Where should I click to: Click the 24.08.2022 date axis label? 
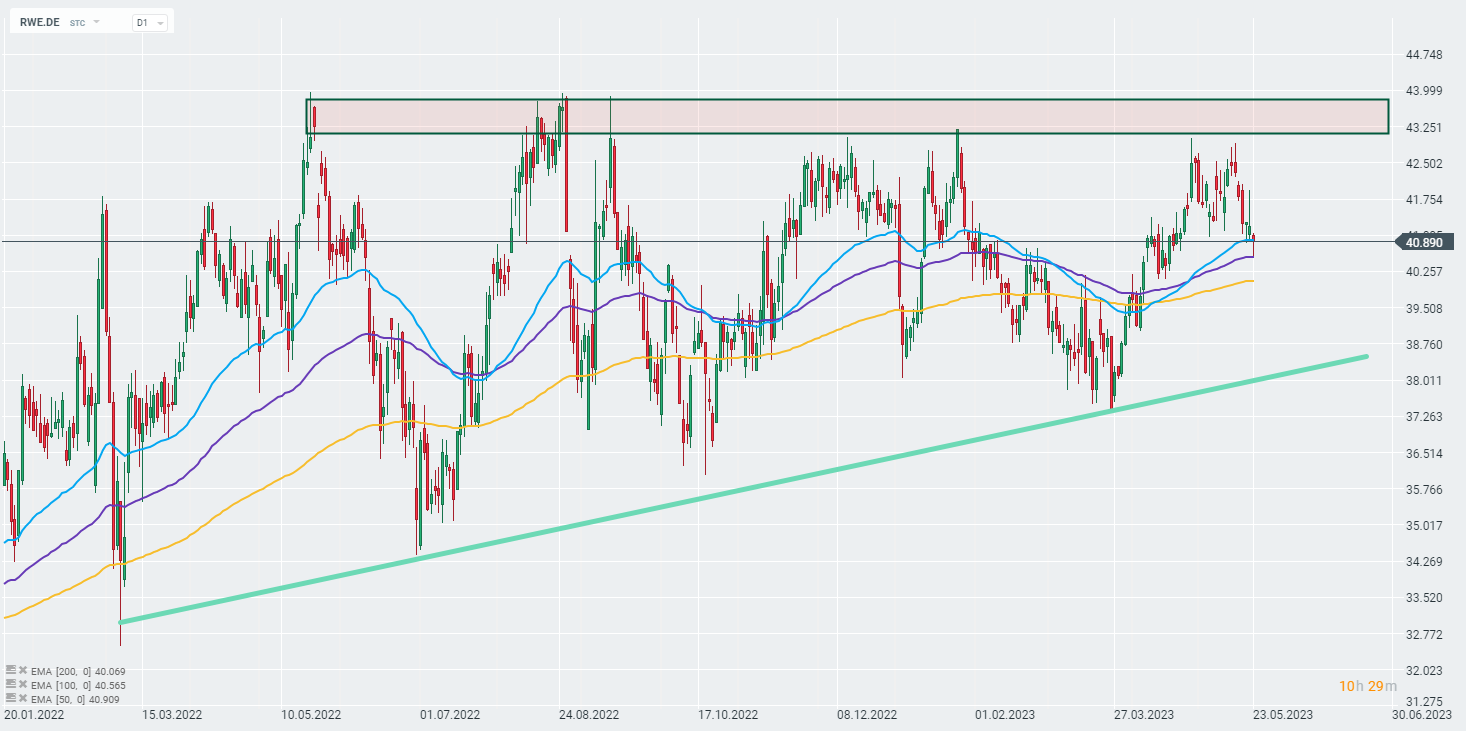pos(591,715)
